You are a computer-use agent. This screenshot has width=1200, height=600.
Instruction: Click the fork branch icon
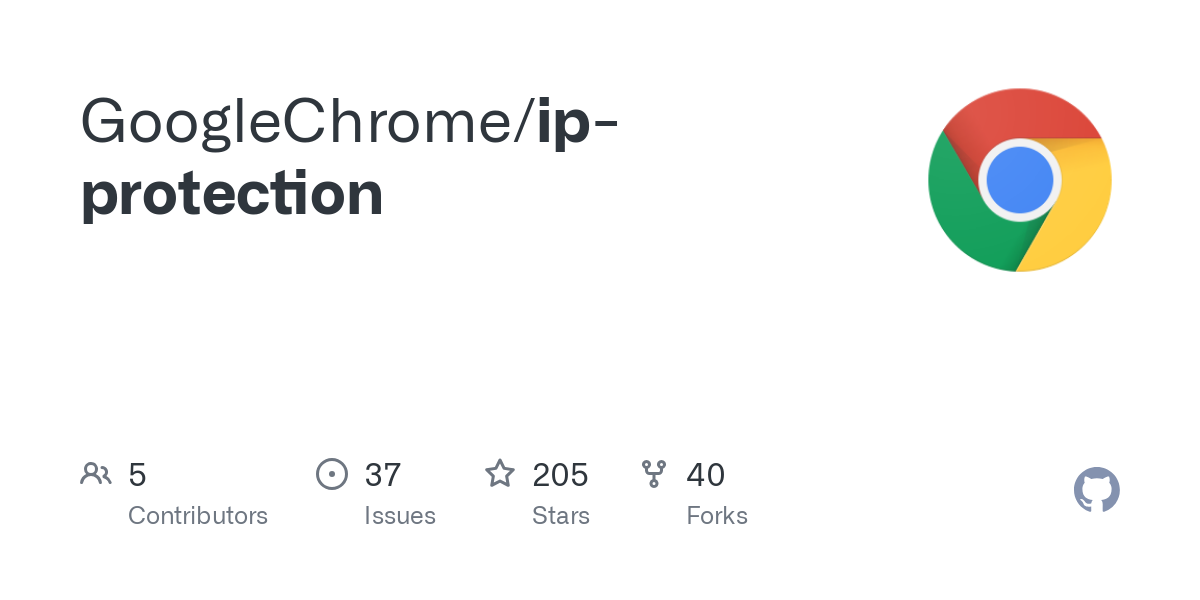tap(654, 474)
